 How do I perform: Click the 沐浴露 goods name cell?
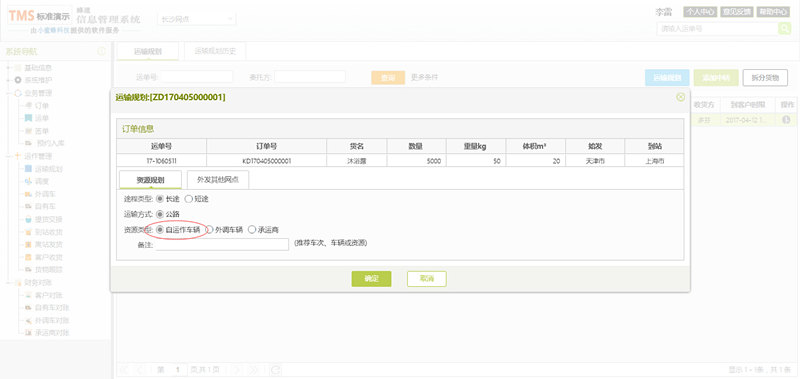[x=357, y=161]
